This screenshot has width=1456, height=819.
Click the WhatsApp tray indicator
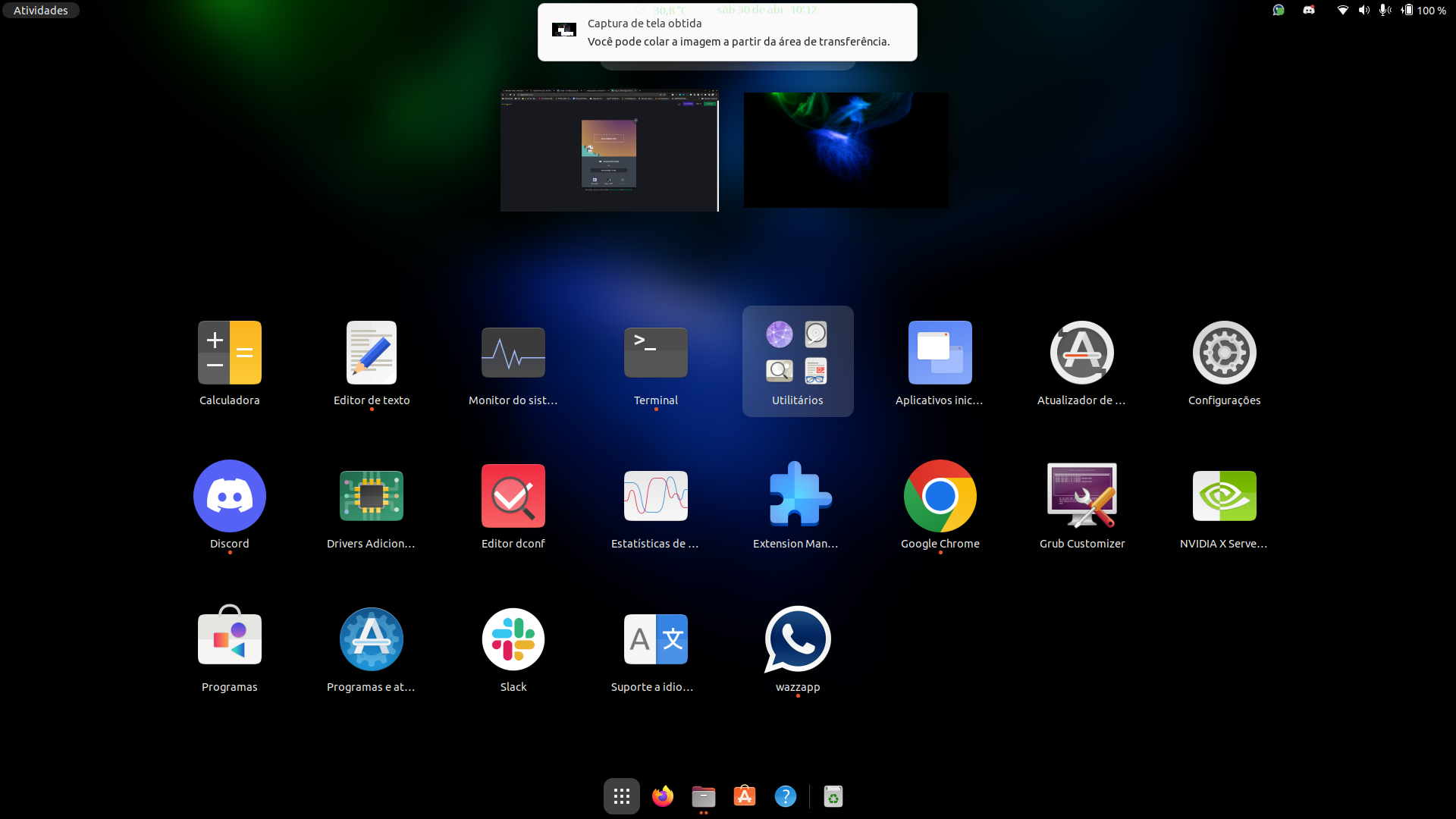(1279, 10)
